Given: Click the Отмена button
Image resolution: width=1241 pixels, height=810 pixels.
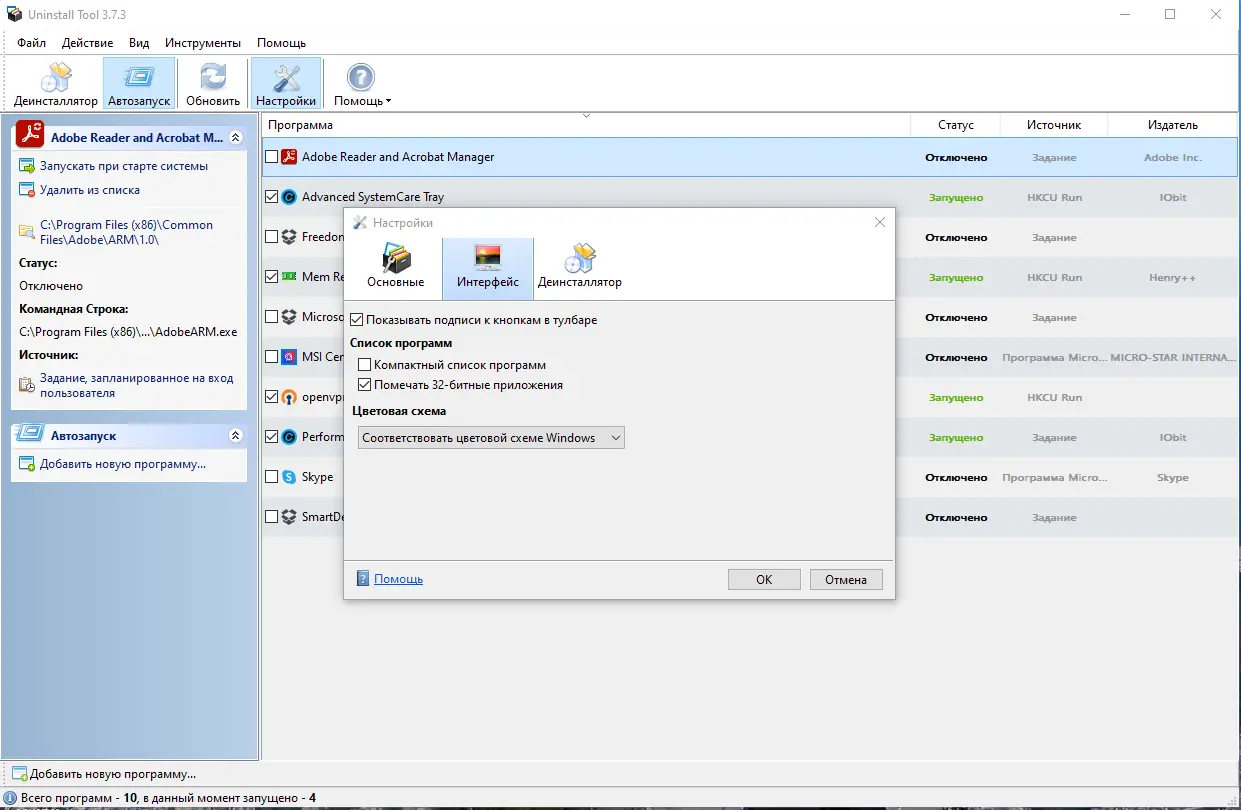Looking at the screenshot, I should (x=846, y=579).
